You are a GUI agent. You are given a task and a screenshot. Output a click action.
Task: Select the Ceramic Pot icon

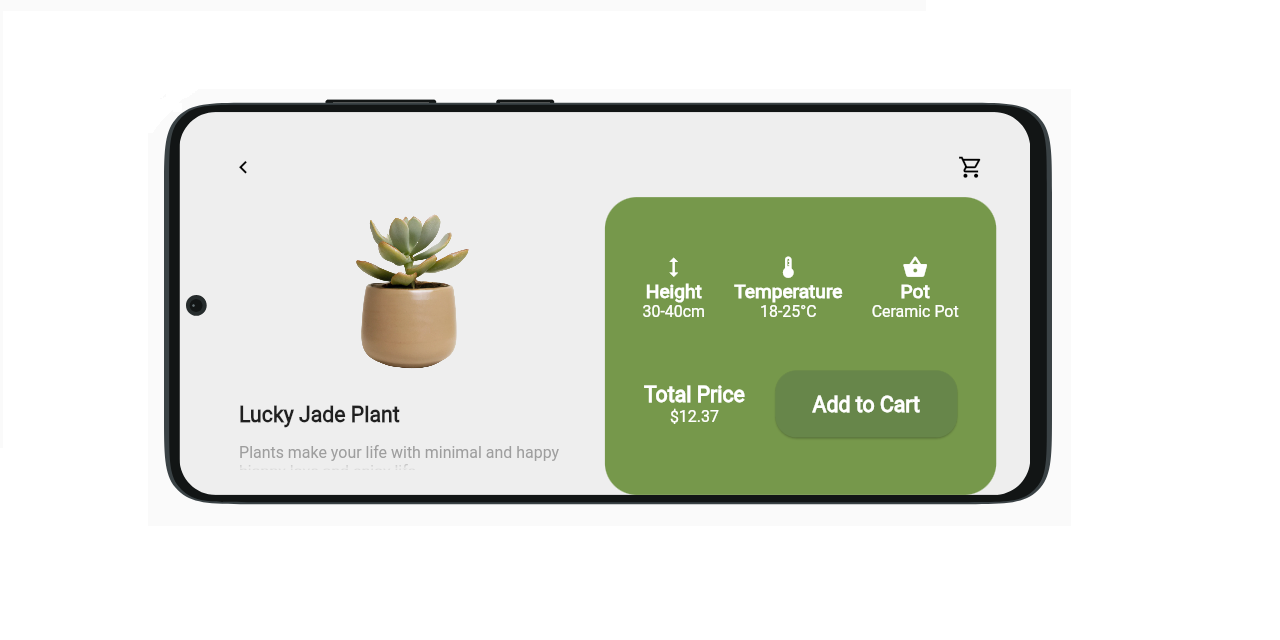click(x=914, y=266)
